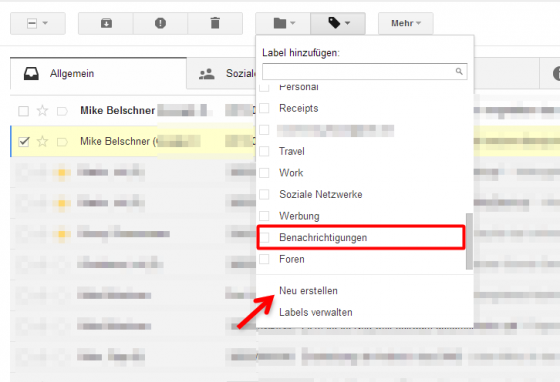The image size is (560, 382).
Task: Open the Move-to folder dropdown
Action: (283, 24)
